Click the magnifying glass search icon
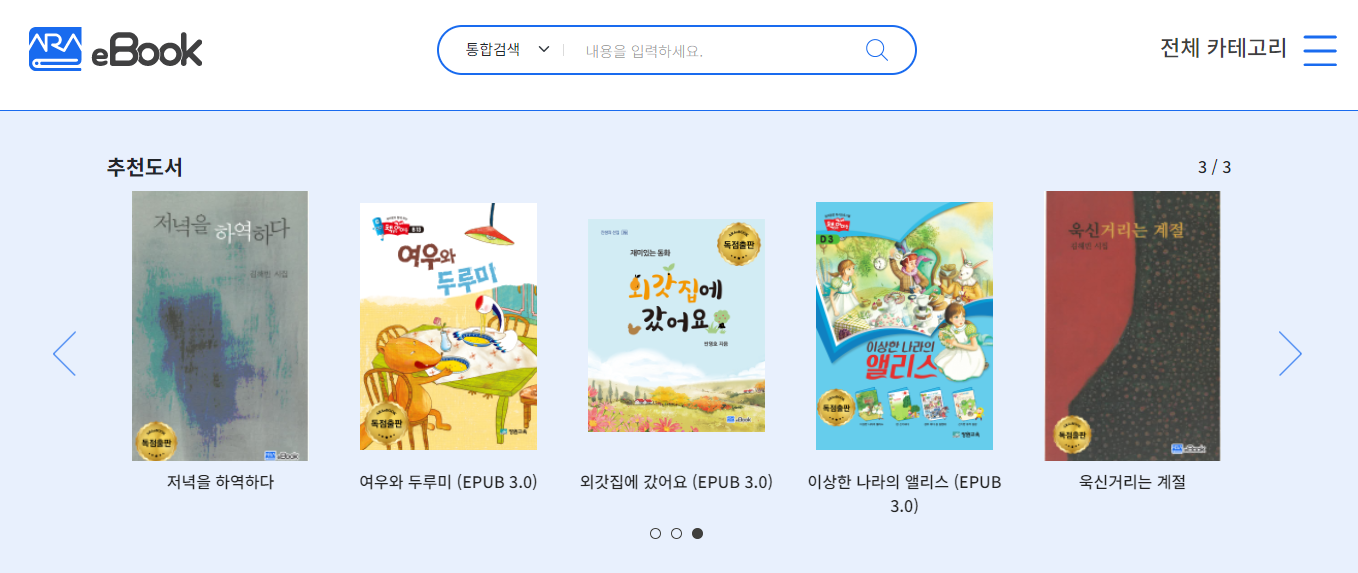The width and height of the screenshot is (1358, 573). point(876,50)
